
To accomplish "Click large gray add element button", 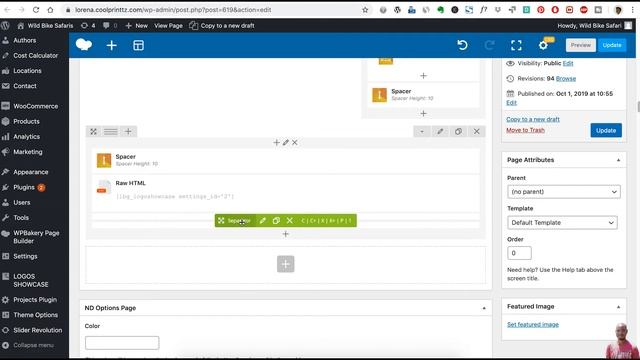I will tap(286, 264).
